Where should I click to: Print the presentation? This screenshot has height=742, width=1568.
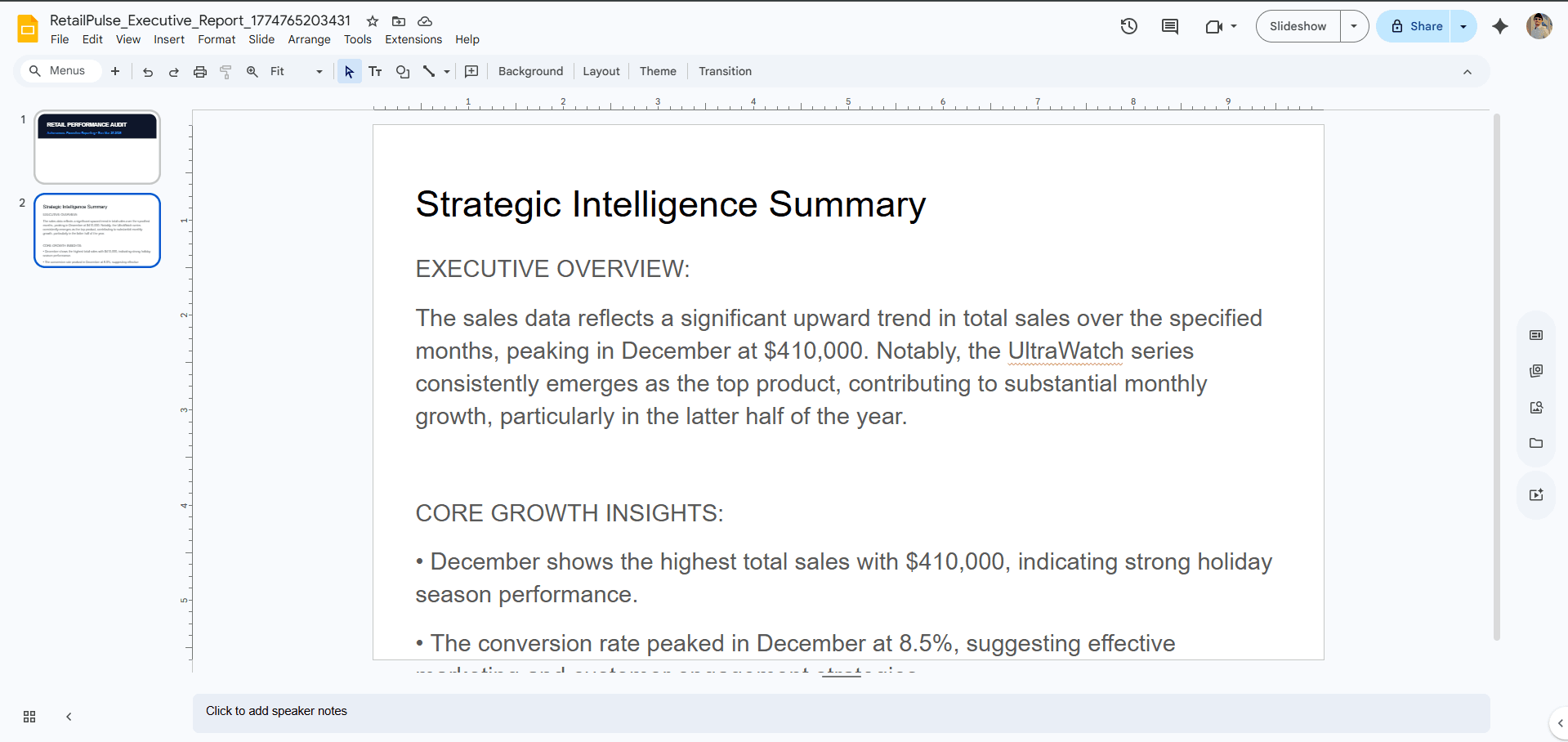coord(200,71)
